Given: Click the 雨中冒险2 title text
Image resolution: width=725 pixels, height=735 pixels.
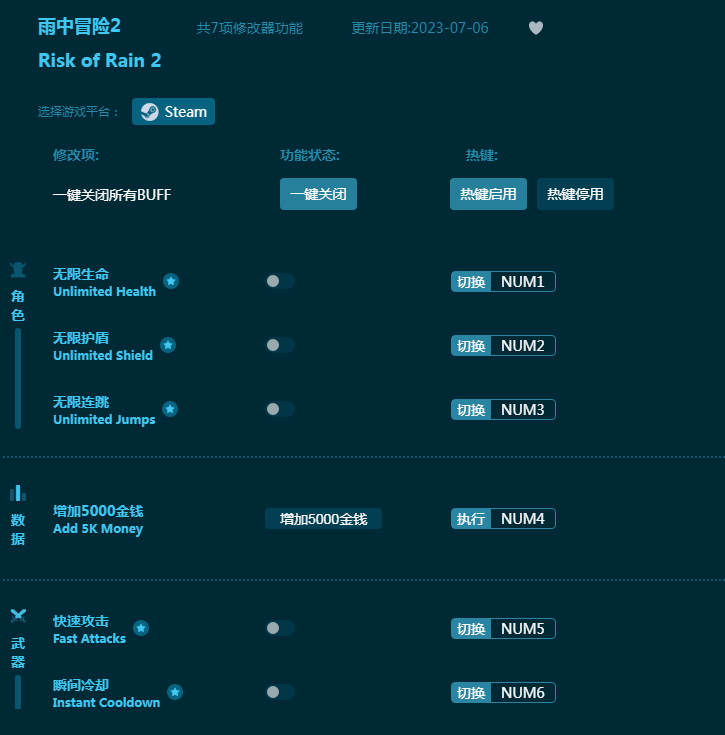Looking at the screenshot, I should point(79,26).
